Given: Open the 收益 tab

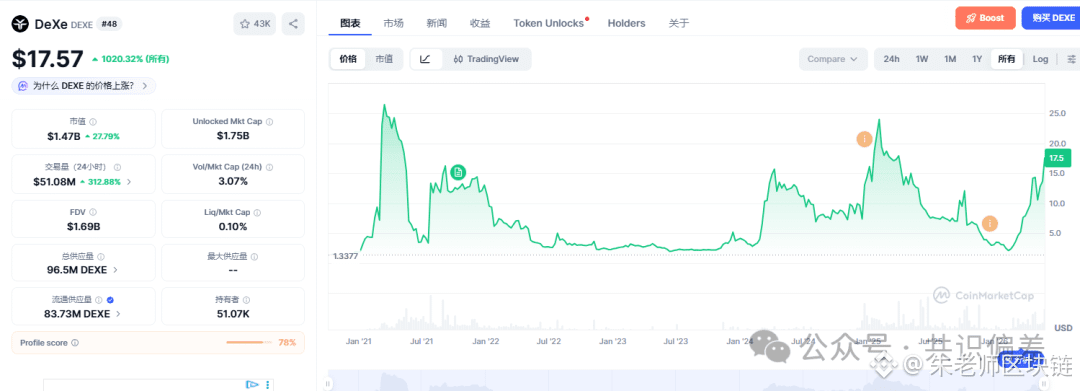Looking at the screenshot, I should (480, 23).
